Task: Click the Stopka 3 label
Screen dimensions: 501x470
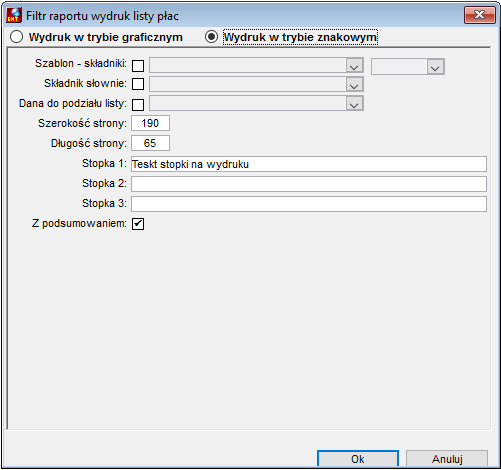Action: tap(104, 203)
